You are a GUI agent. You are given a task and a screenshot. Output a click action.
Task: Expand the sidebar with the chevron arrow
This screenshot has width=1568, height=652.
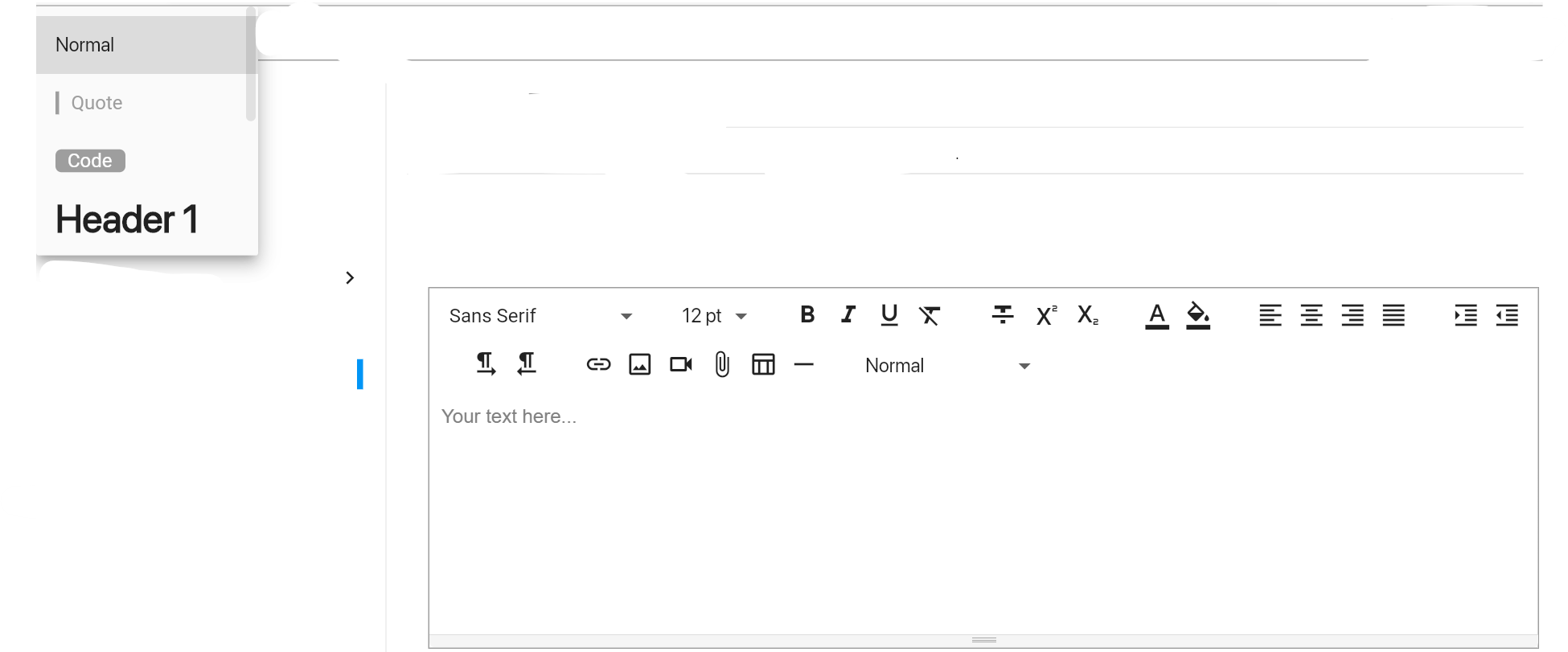coord(350,277)
